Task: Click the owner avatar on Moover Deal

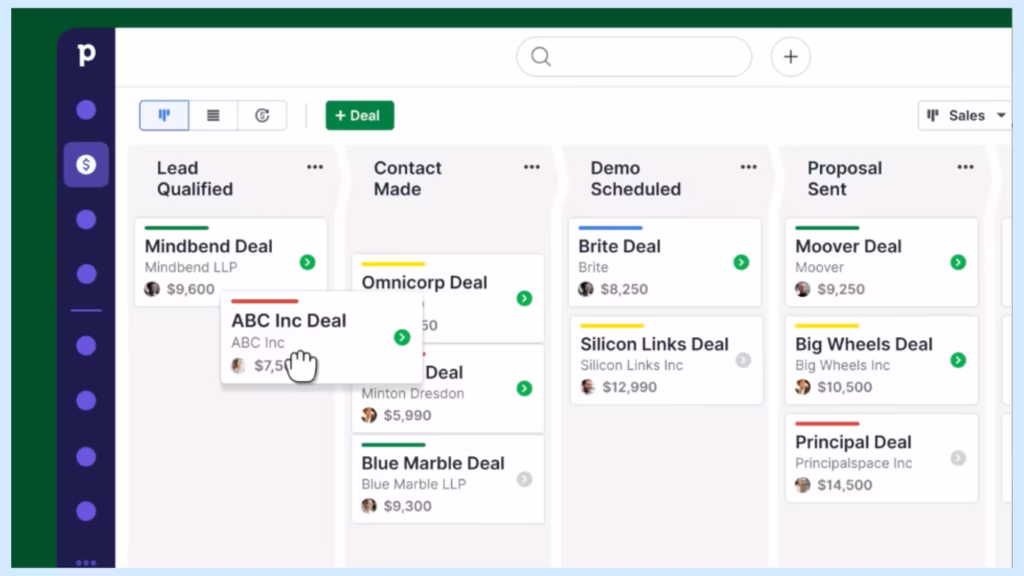Action: pos(801,288)
